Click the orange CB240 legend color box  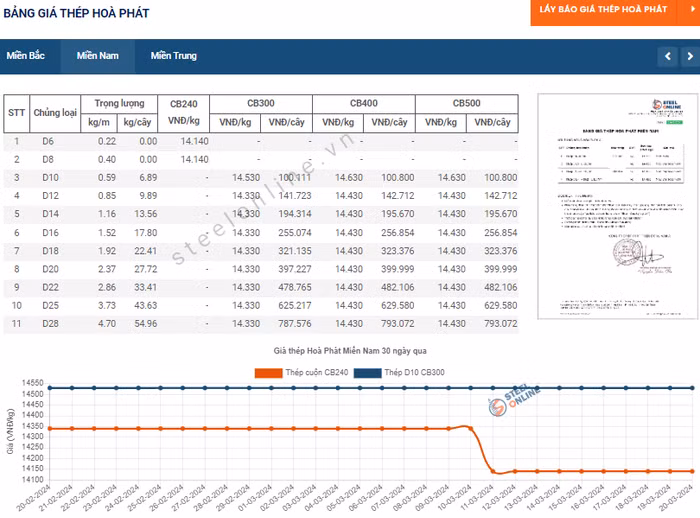click(x=268, y=373)
